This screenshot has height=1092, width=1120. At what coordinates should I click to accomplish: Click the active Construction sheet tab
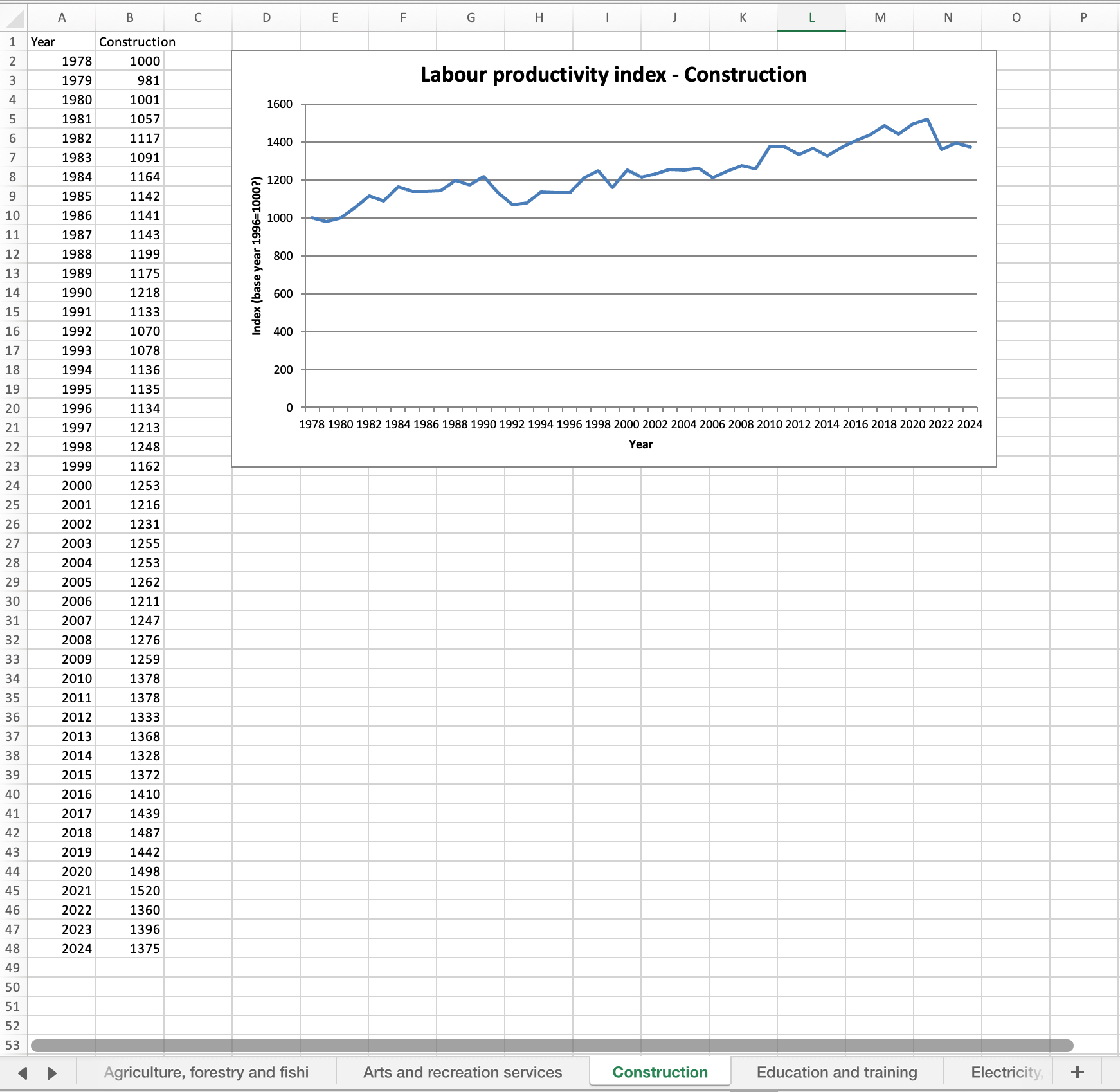pyautogui.click(x=660, y=1072)
